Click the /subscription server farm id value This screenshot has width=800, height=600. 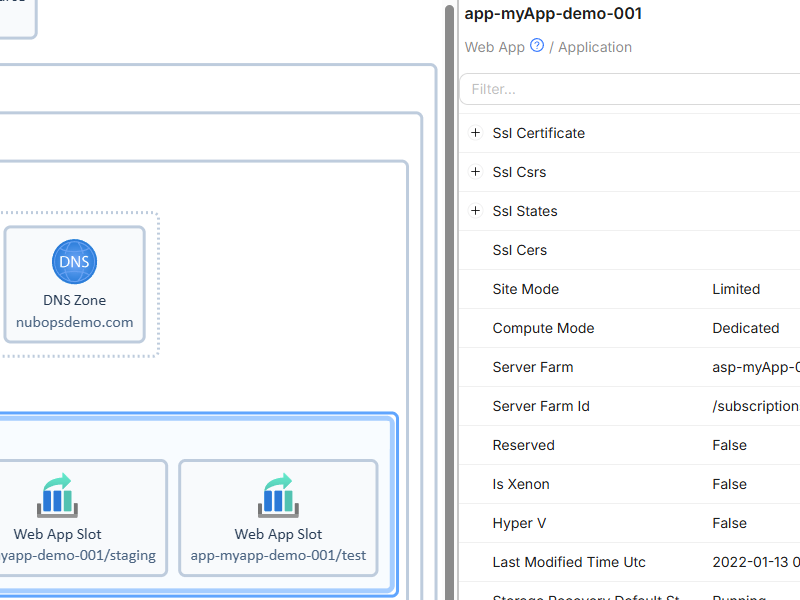coord(756,406)
